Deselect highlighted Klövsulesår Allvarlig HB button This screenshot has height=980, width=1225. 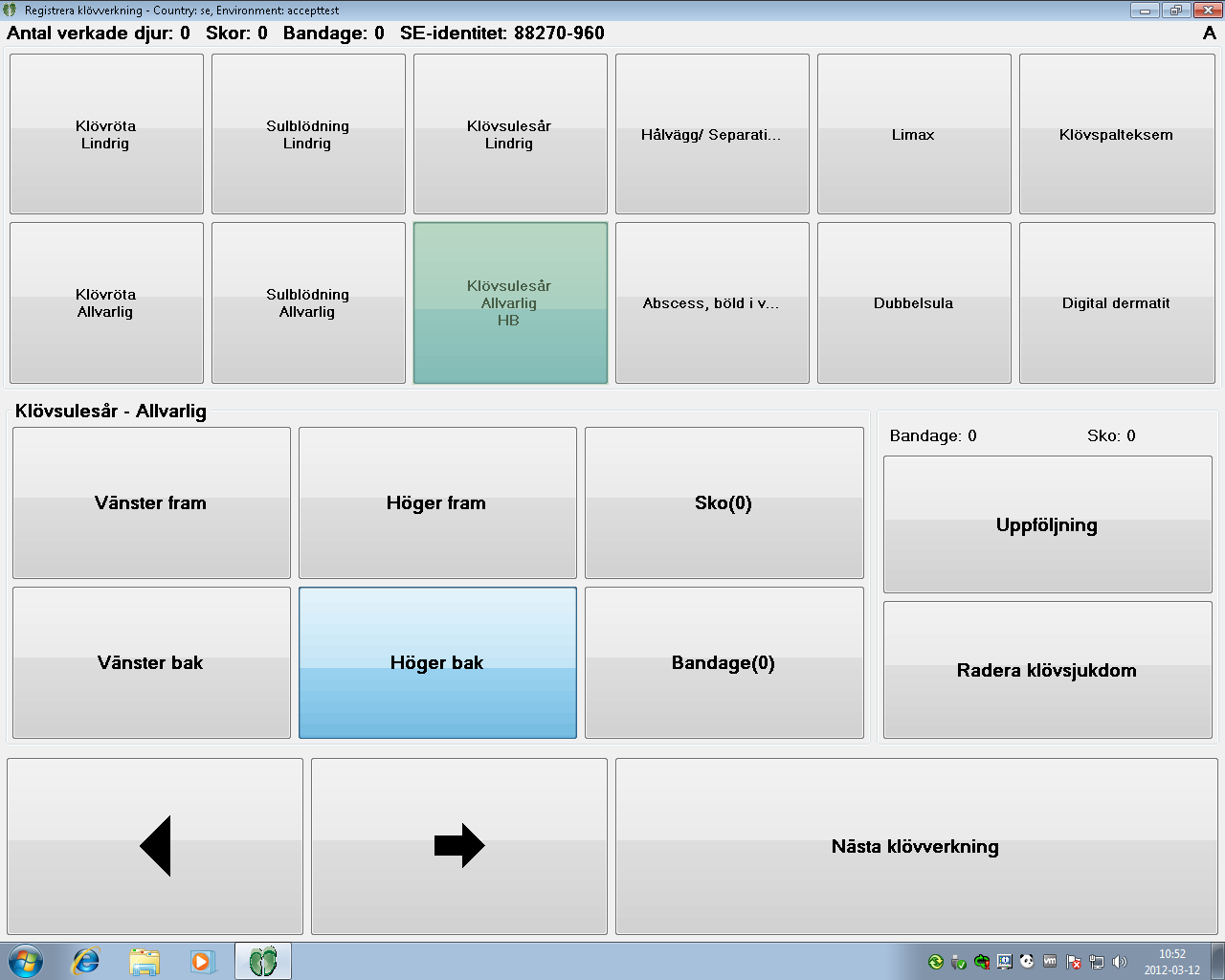coord(510,303)
